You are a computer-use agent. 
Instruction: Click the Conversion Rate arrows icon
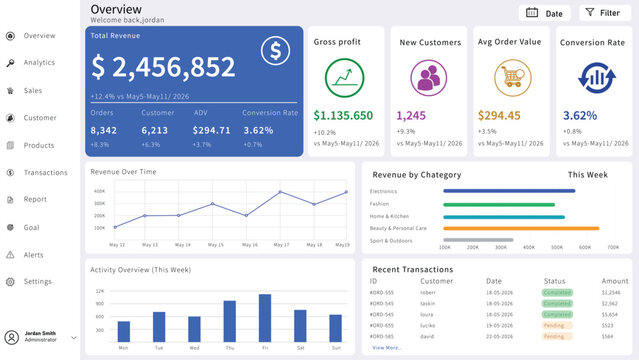pos(597,77)
